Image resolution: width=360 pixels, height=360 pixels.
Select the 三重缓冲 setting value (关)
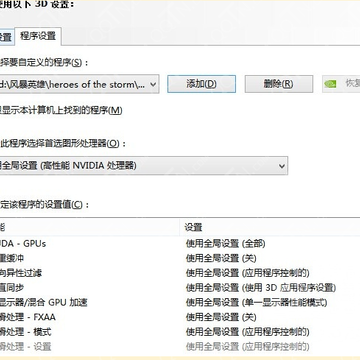point(221,258)
